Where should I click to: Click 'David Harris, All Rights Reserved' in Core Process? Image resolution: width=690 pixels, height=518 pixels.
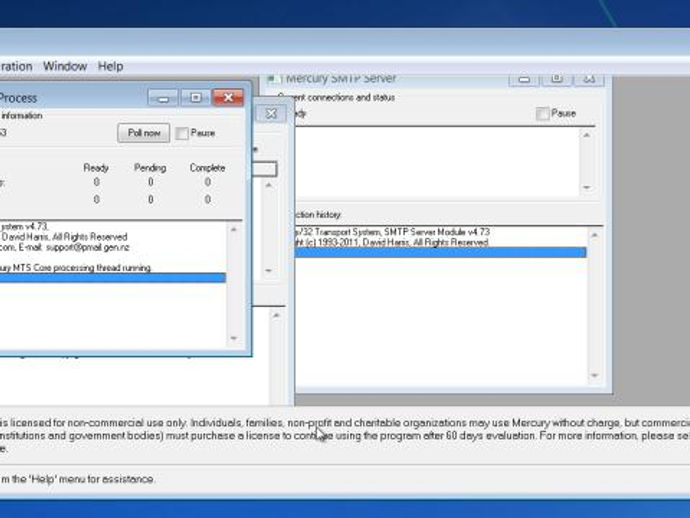point(65,237)
